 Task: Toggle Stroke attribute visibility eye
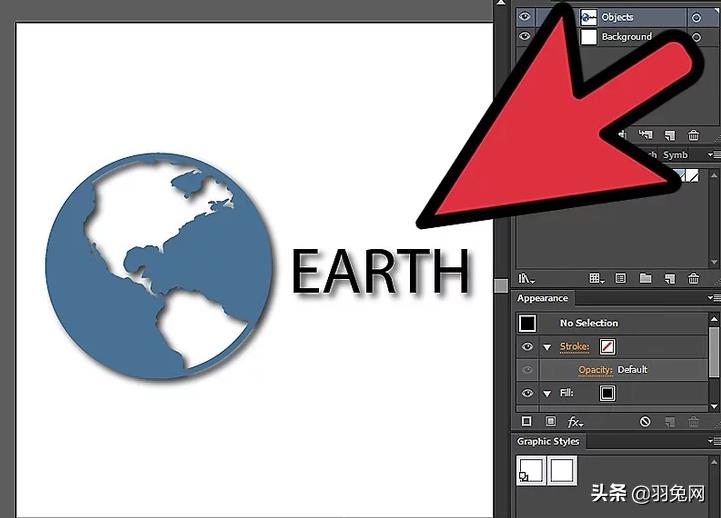(x=527, y=347)
